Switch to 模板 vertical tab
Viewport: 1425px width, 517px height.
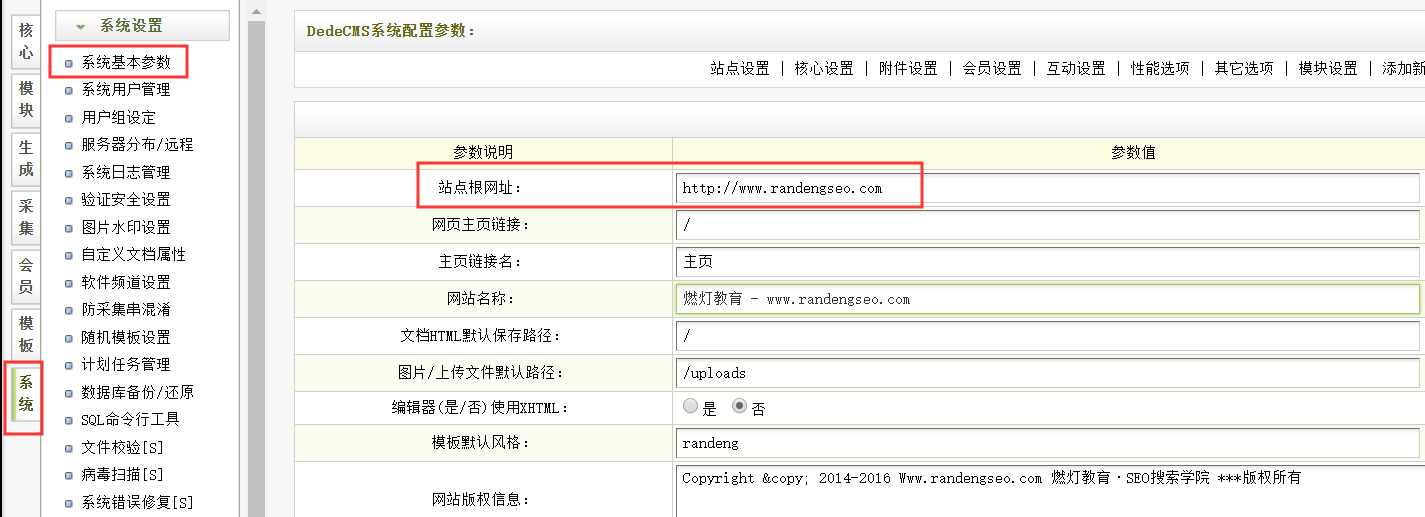26,335
